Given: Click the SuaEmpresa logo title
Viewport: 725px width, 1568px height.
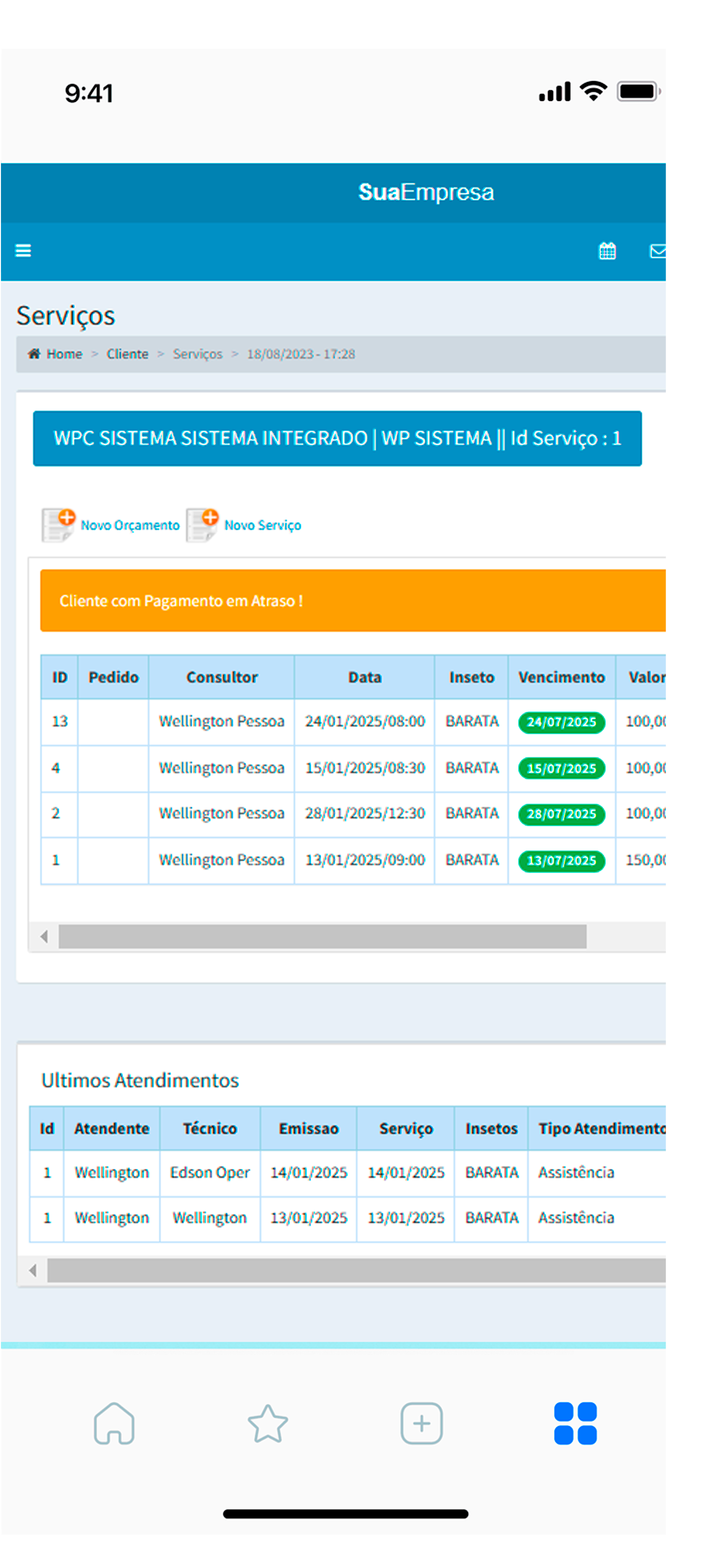Looking at the screenshot, I should pyautogui.click(x=426, y=192).
